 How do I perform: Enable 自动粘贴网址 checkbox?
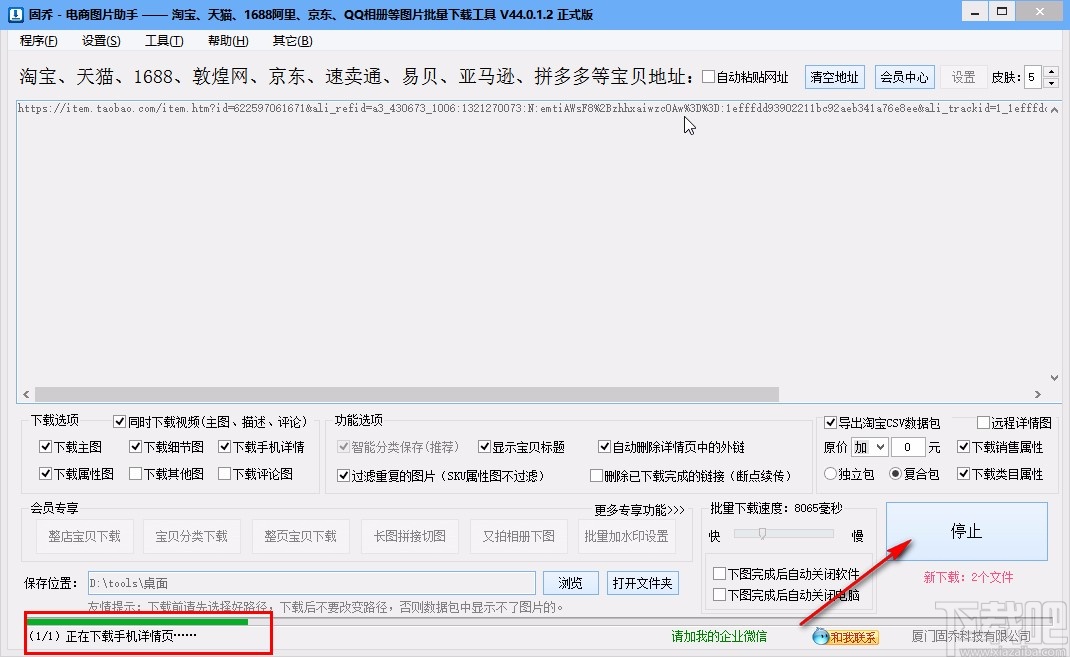[708, 77]
